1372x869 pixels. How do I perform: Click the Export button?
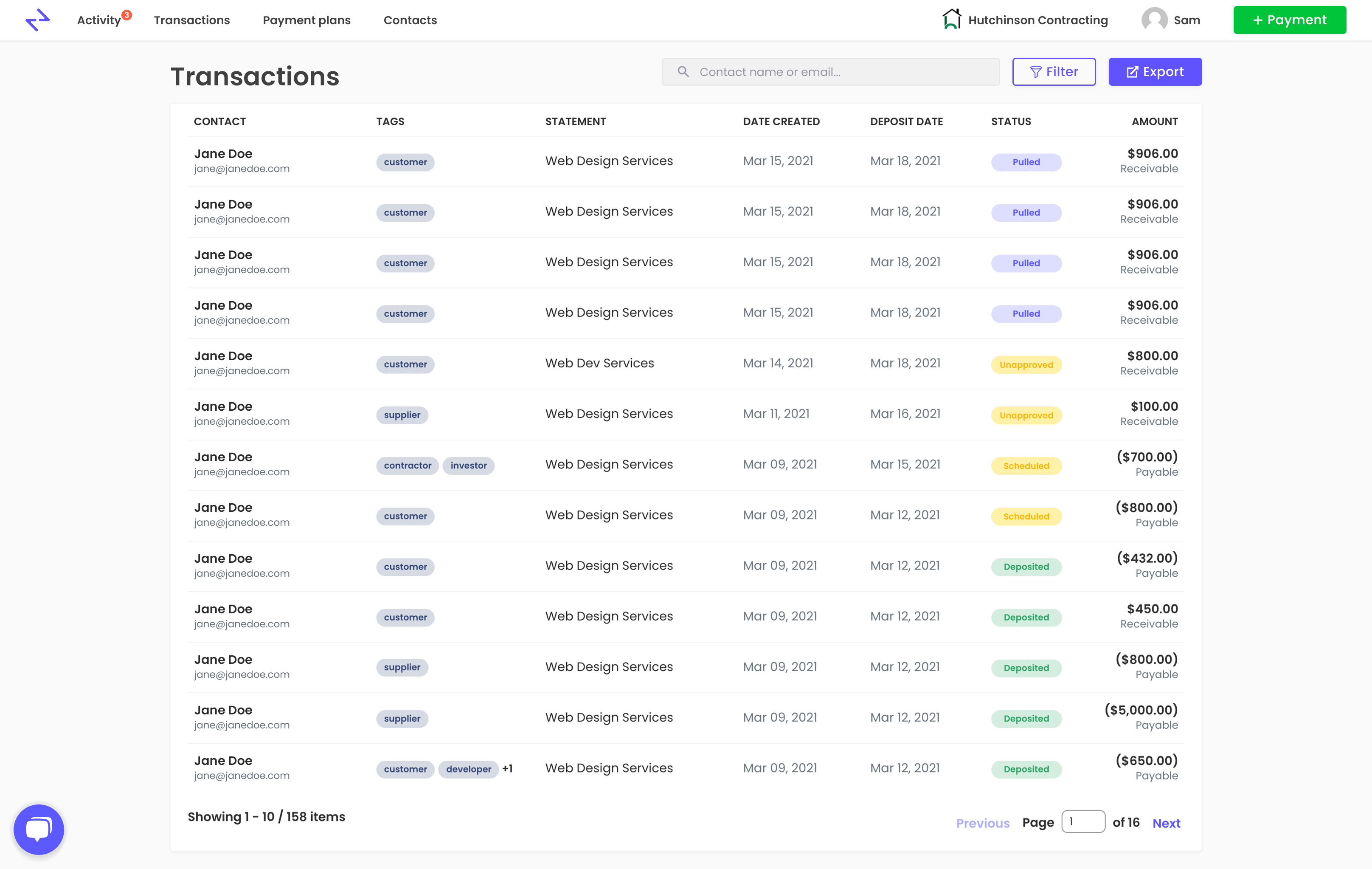1155,72
